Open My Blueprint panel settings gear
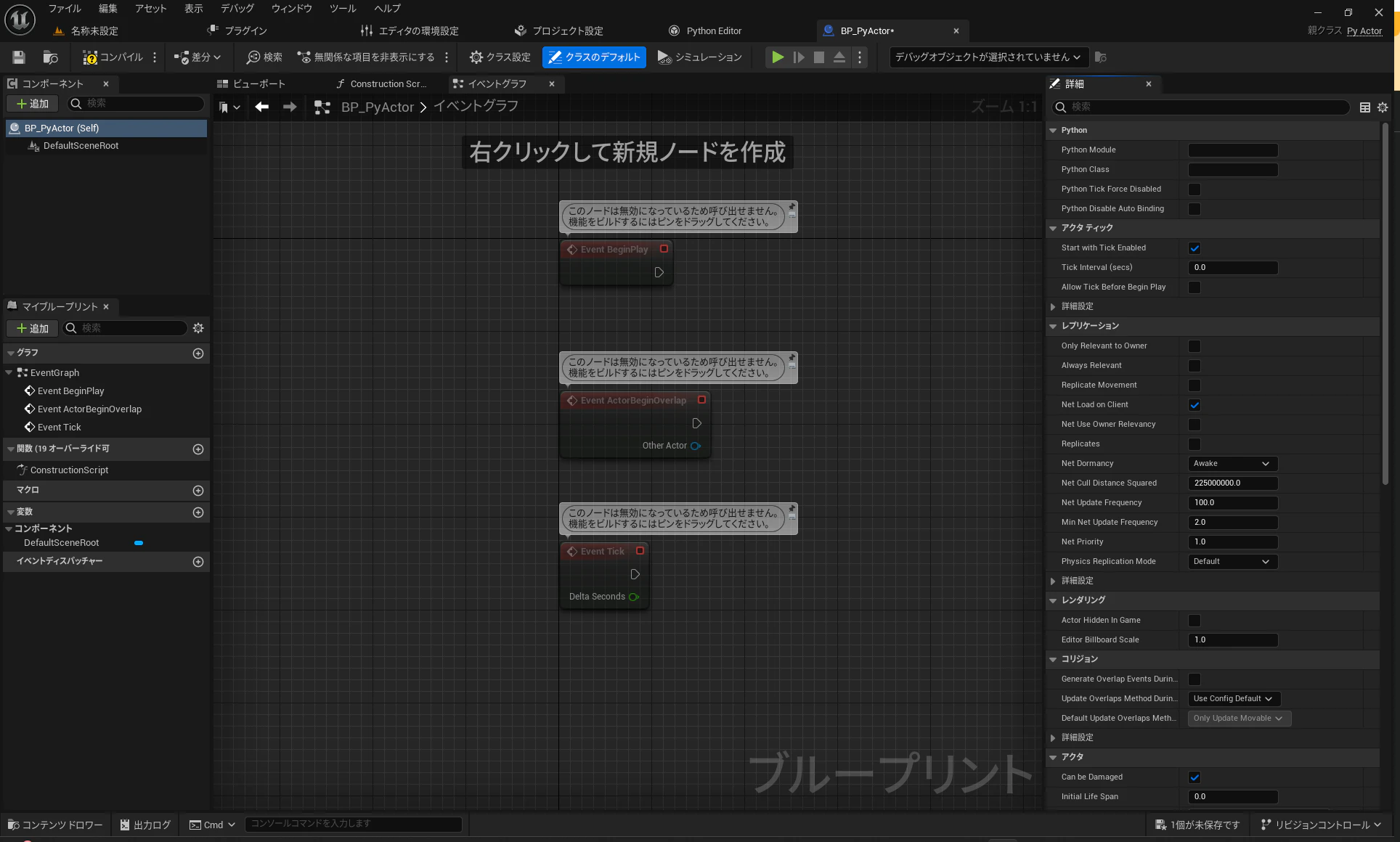Viewport: 1400px width, 842px height. pyautogui.click(x=198, y=328)
